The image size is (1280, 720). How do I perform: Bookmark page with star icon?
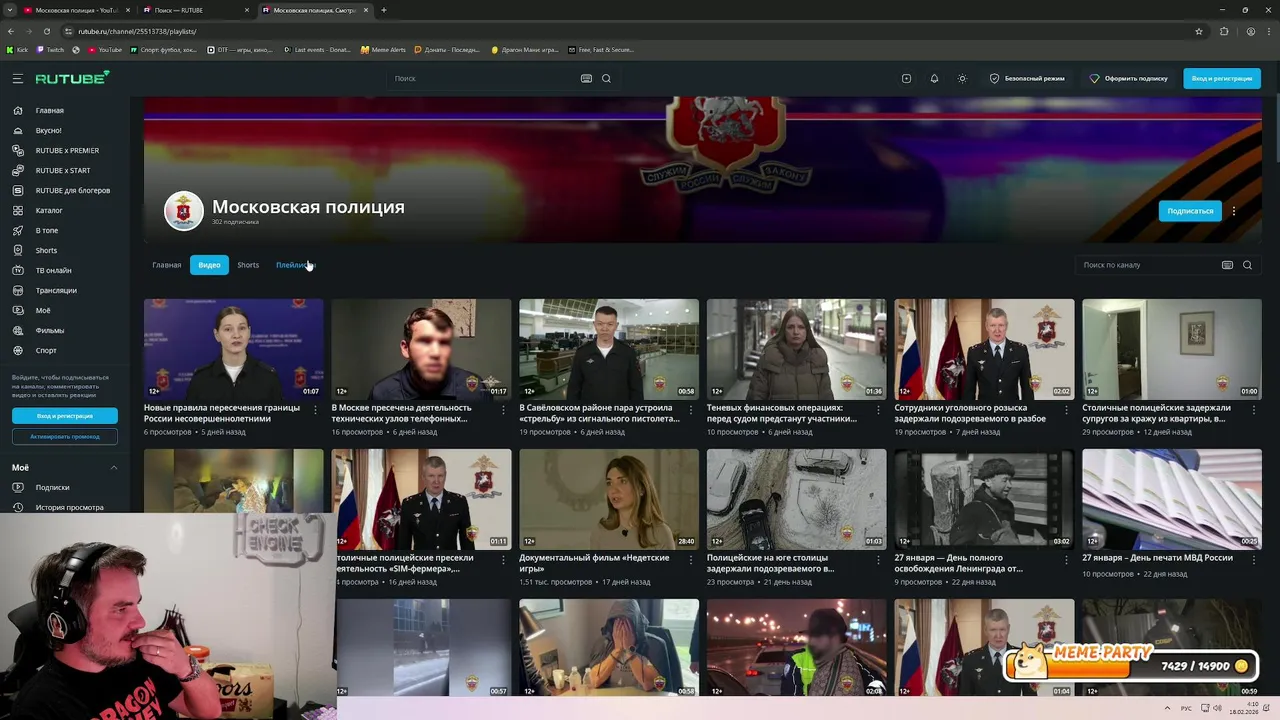click(1199, 31)
